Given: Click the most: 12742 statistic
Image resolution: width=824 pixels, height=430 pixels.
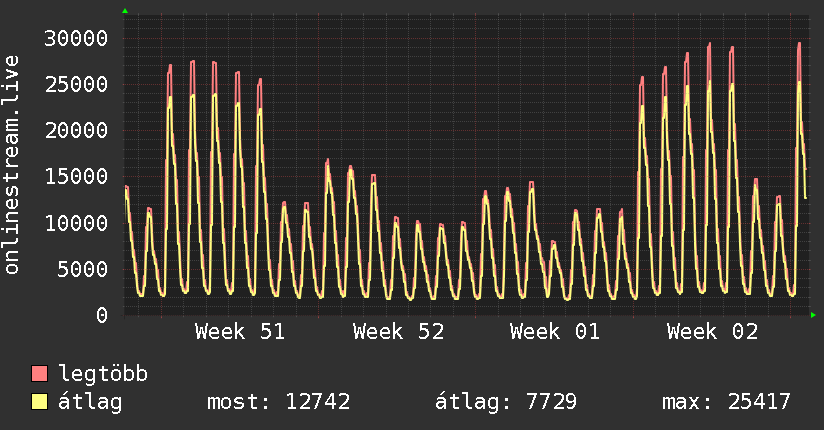Looking at the screenshot, I should click(x=278, y=402).
